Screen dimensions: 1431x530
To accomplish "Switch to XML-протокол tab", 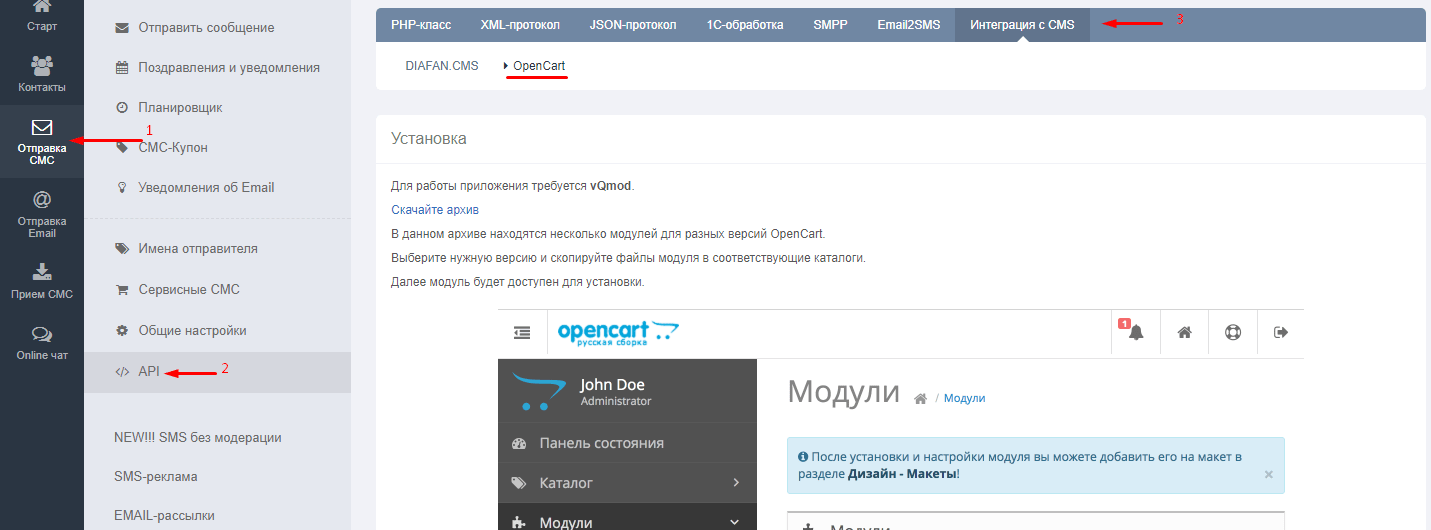I will [520, 25].
